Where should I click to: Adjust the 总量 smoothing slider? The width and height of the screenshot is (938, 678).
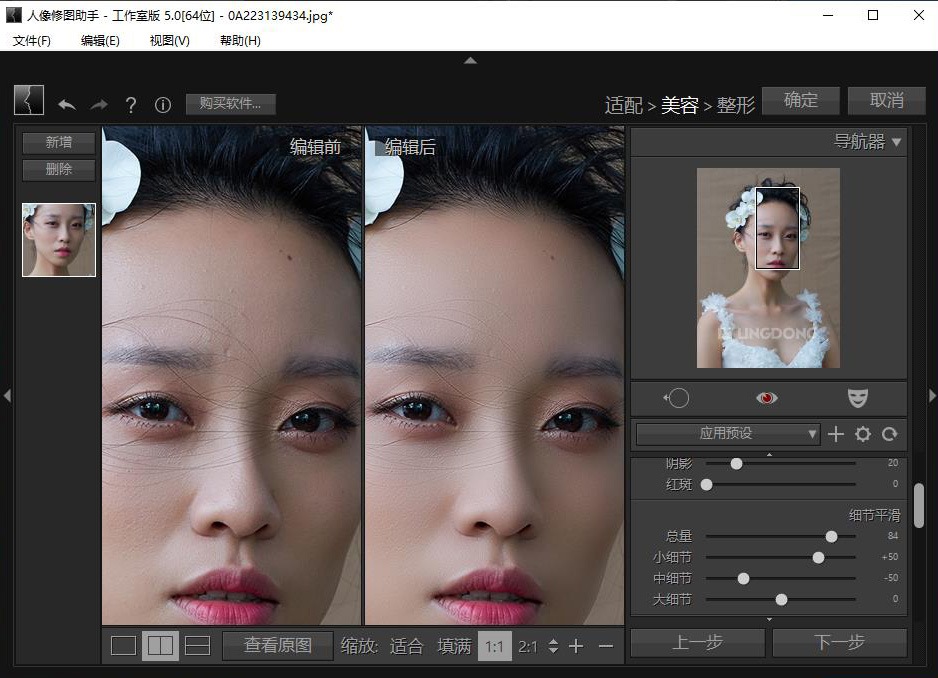pyautogui.click(x=831, y=536)
